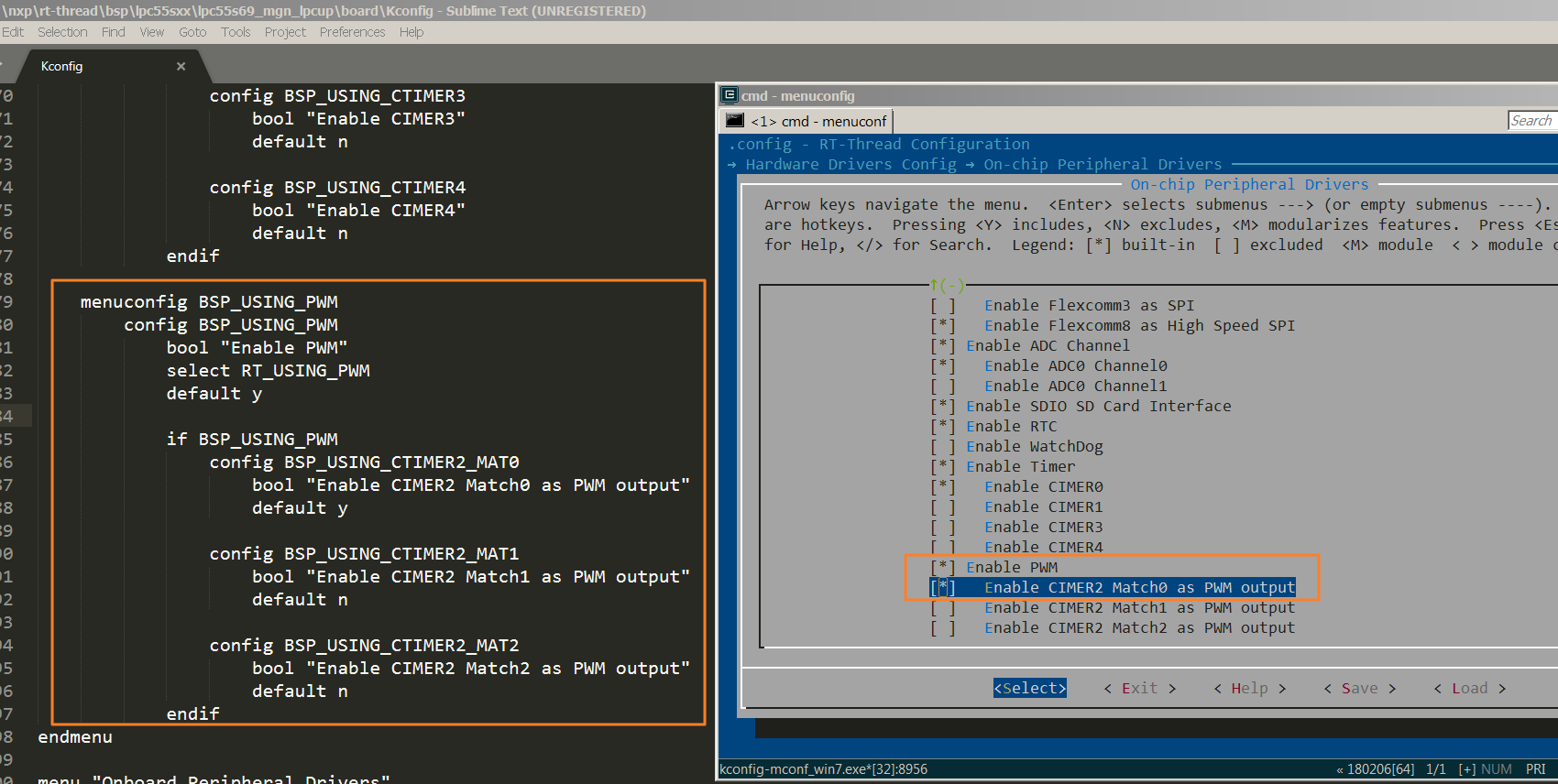
Task: Click the Exit button in menuconfig
Action: [1139, 689]
